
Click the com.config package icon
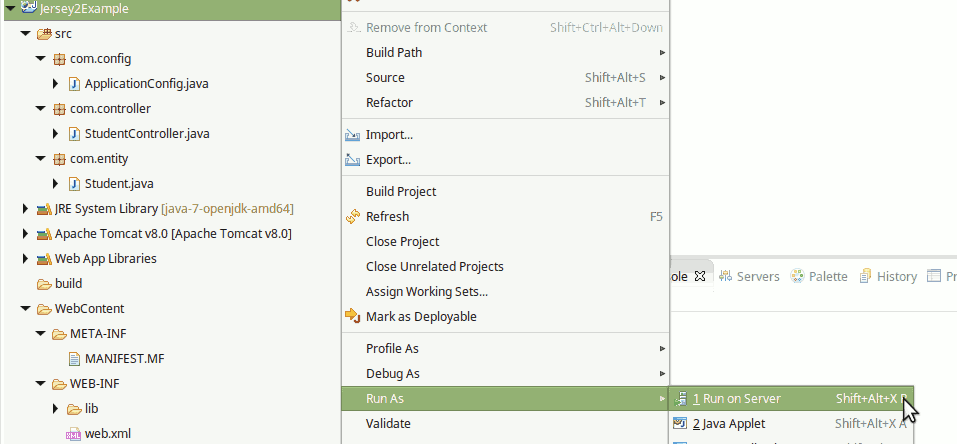click(x=59, y=59)
